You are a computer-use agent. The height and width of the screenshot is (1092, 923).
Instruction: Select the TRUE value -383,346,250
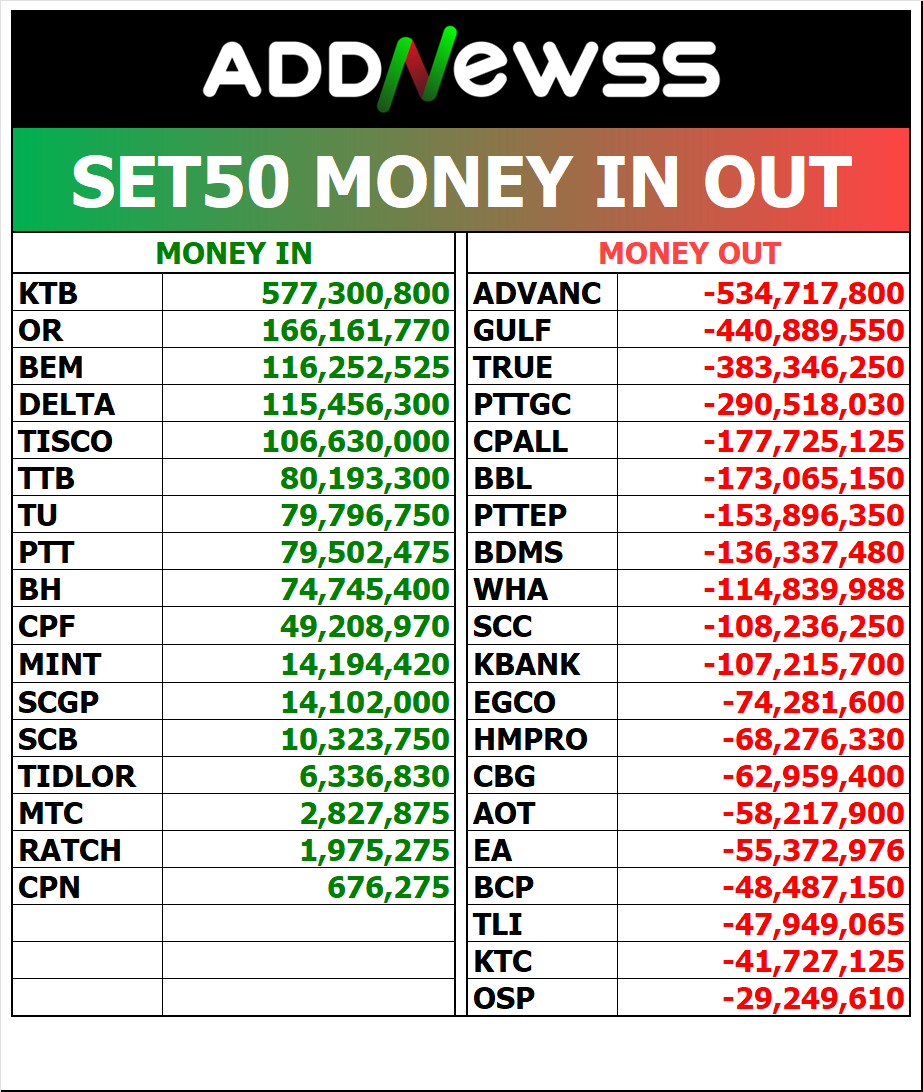804,368
